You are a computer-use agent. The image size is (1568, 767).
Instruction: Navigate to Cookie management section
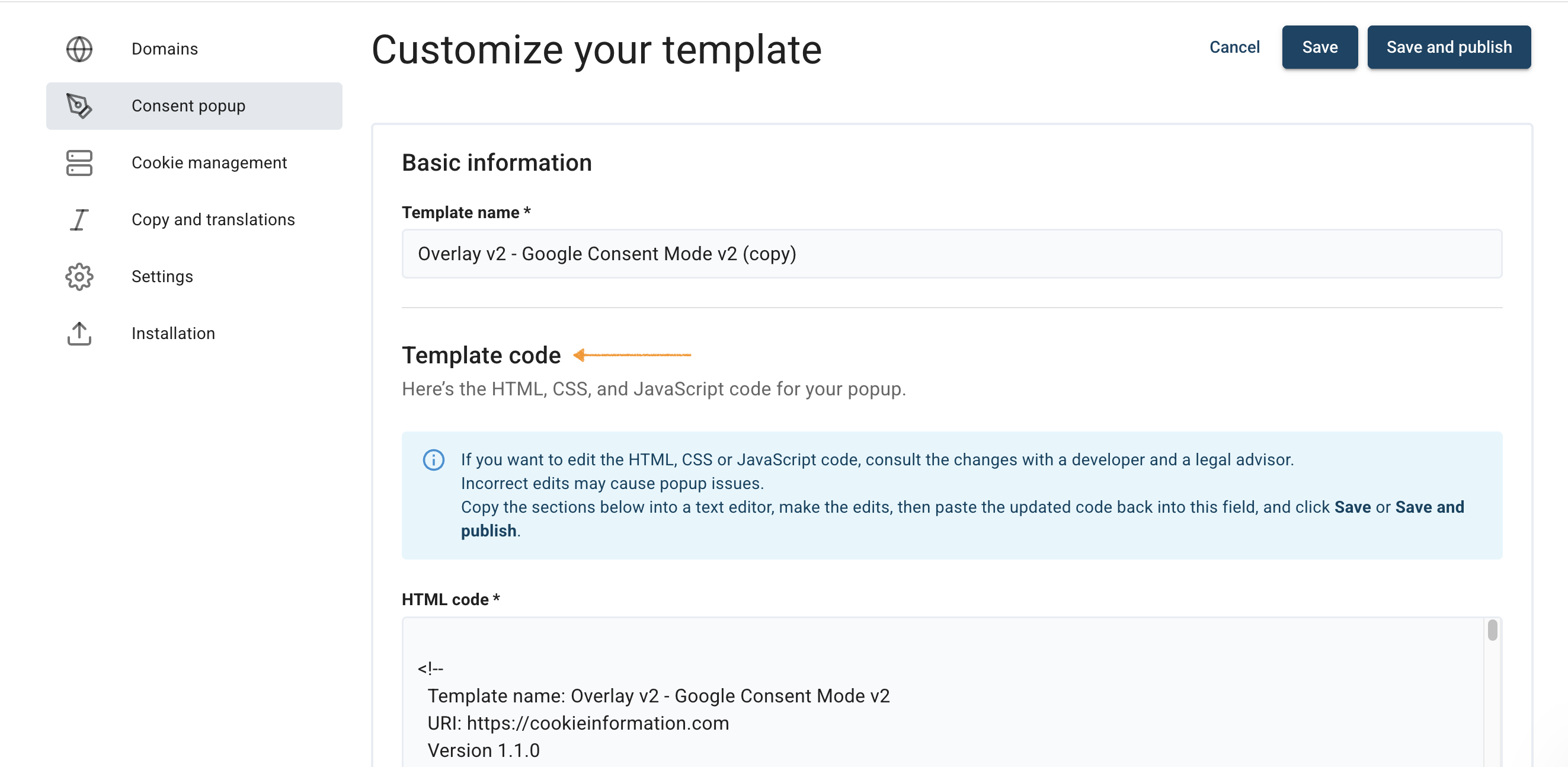tap(209, 162)
